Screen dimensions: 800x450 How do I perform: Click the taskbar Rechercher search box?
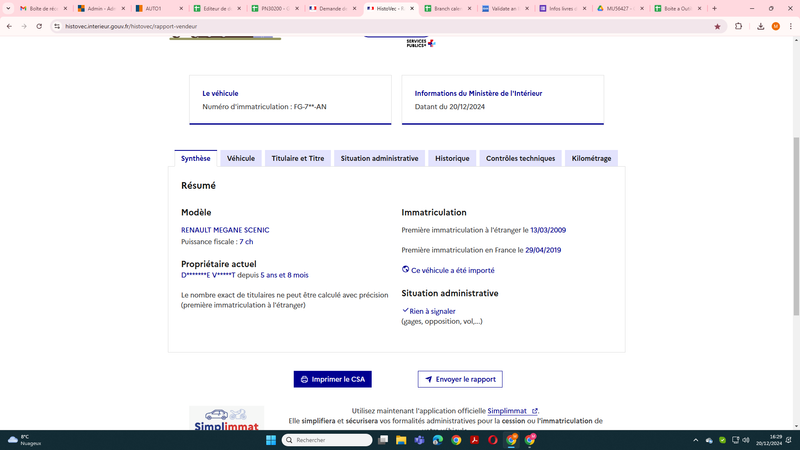click(327, 440)
